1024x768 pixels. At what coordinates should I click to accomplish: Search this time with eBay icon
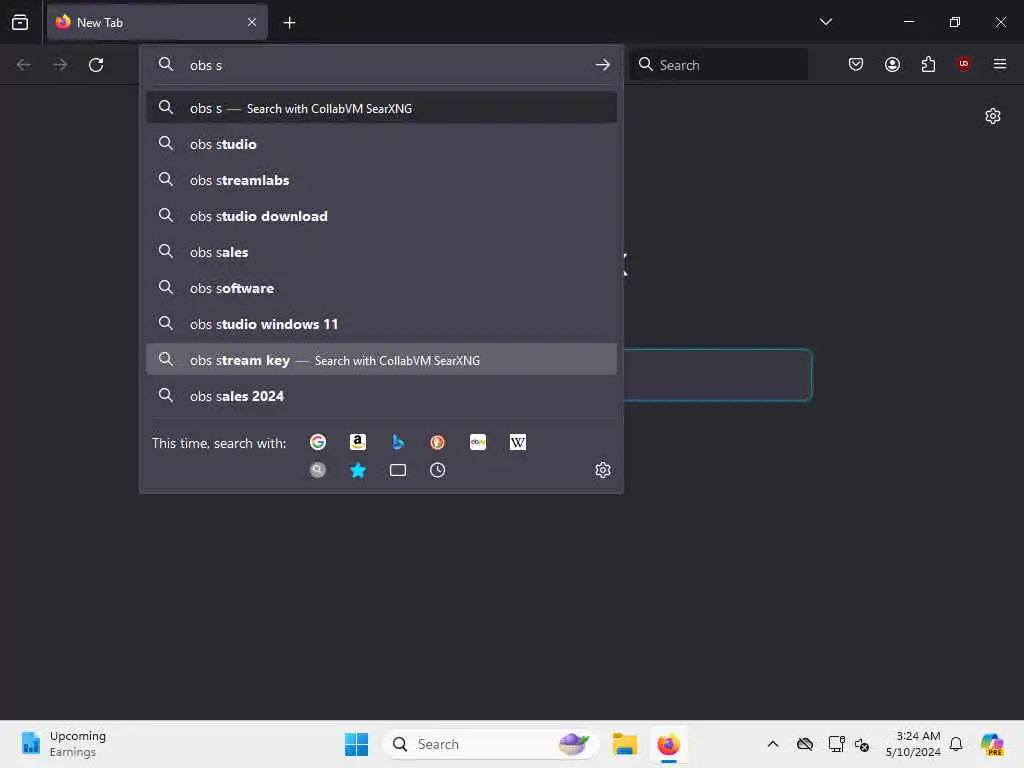pos(477,442)
